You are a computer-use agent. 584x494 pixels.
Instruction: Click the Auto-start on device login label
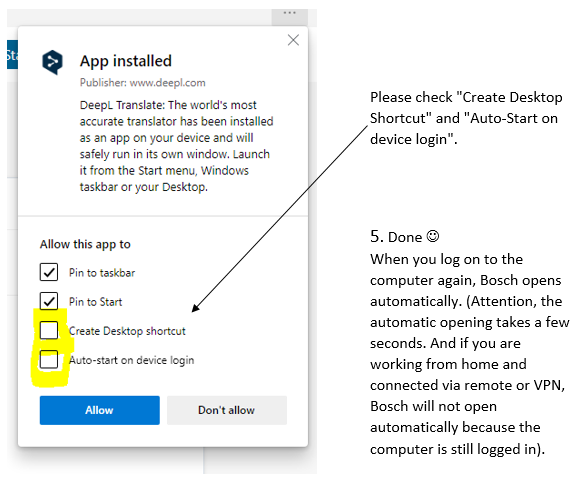[131, 360]
